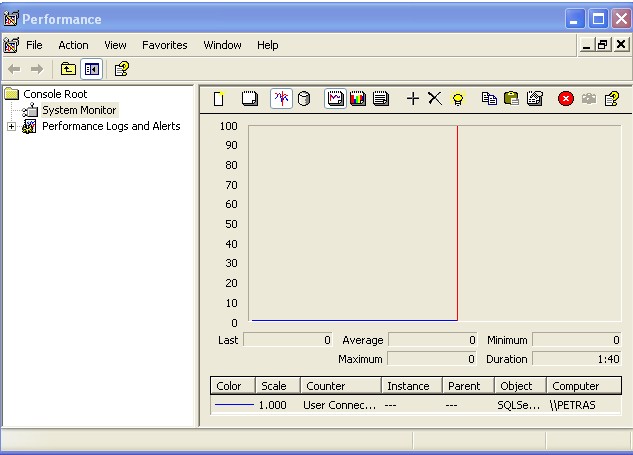This screenshot has width=633, height=455.
Task: Click the Average value field
Action: tap(432, 340)
